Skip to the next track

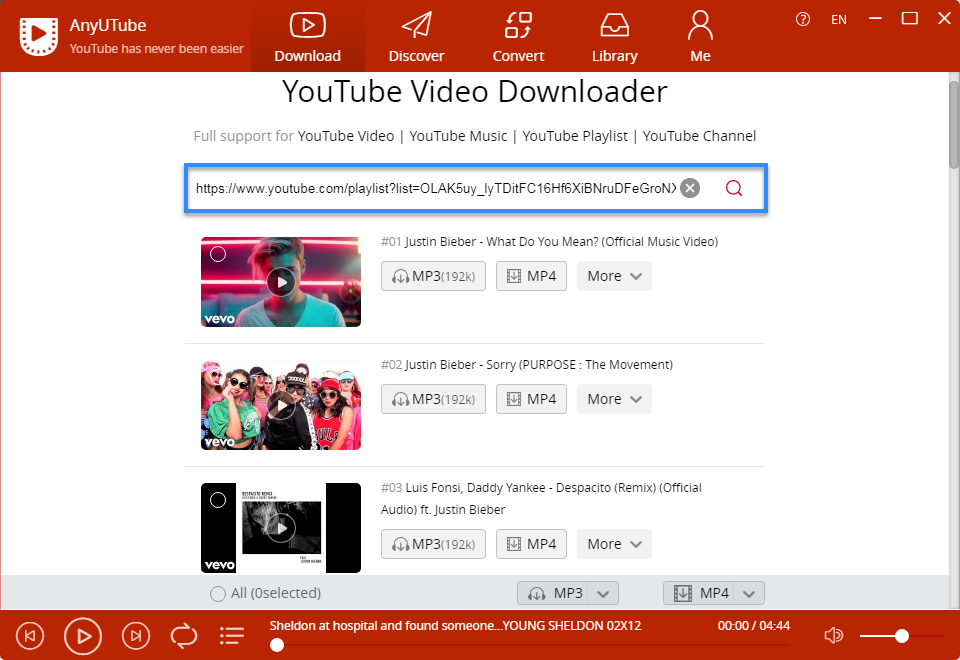136,636
